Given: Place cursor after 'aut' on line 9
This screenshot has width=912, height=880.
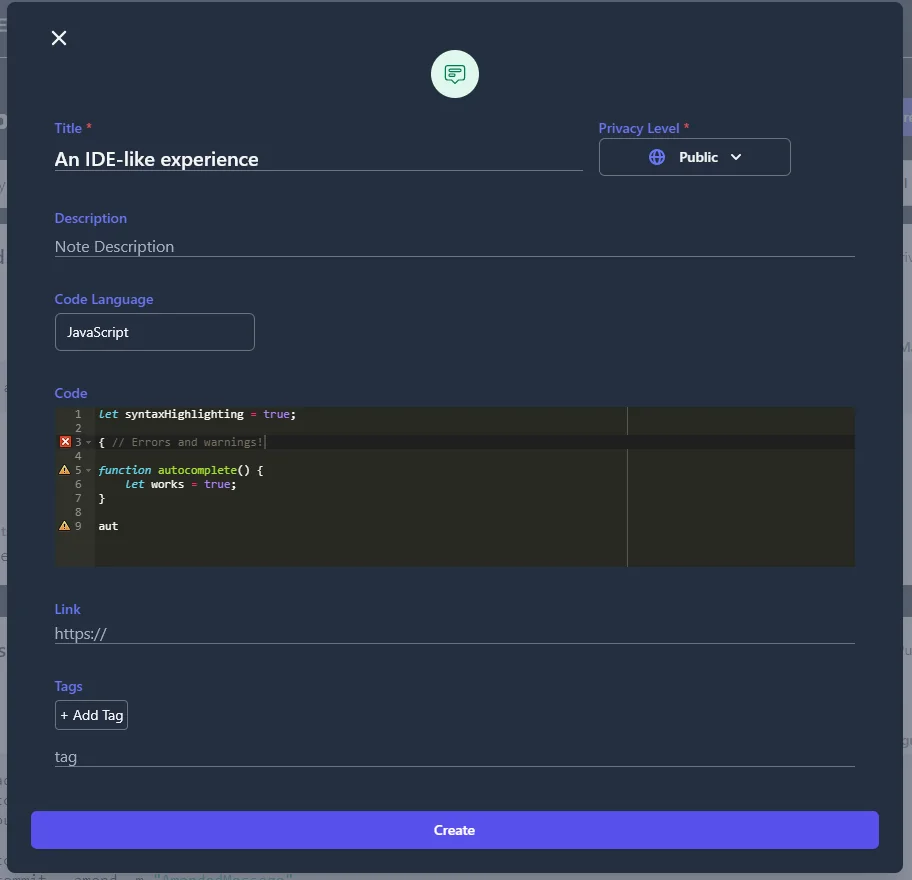Looking at the screenshot, I should click(119, 526).
